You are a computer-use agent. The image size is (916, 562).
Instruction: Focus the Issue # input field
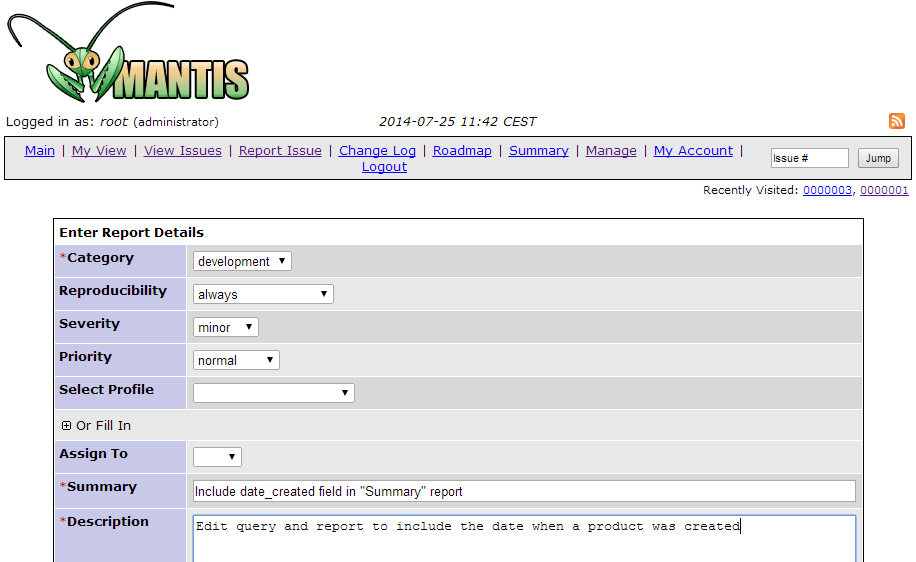click(x=809, y=158)
